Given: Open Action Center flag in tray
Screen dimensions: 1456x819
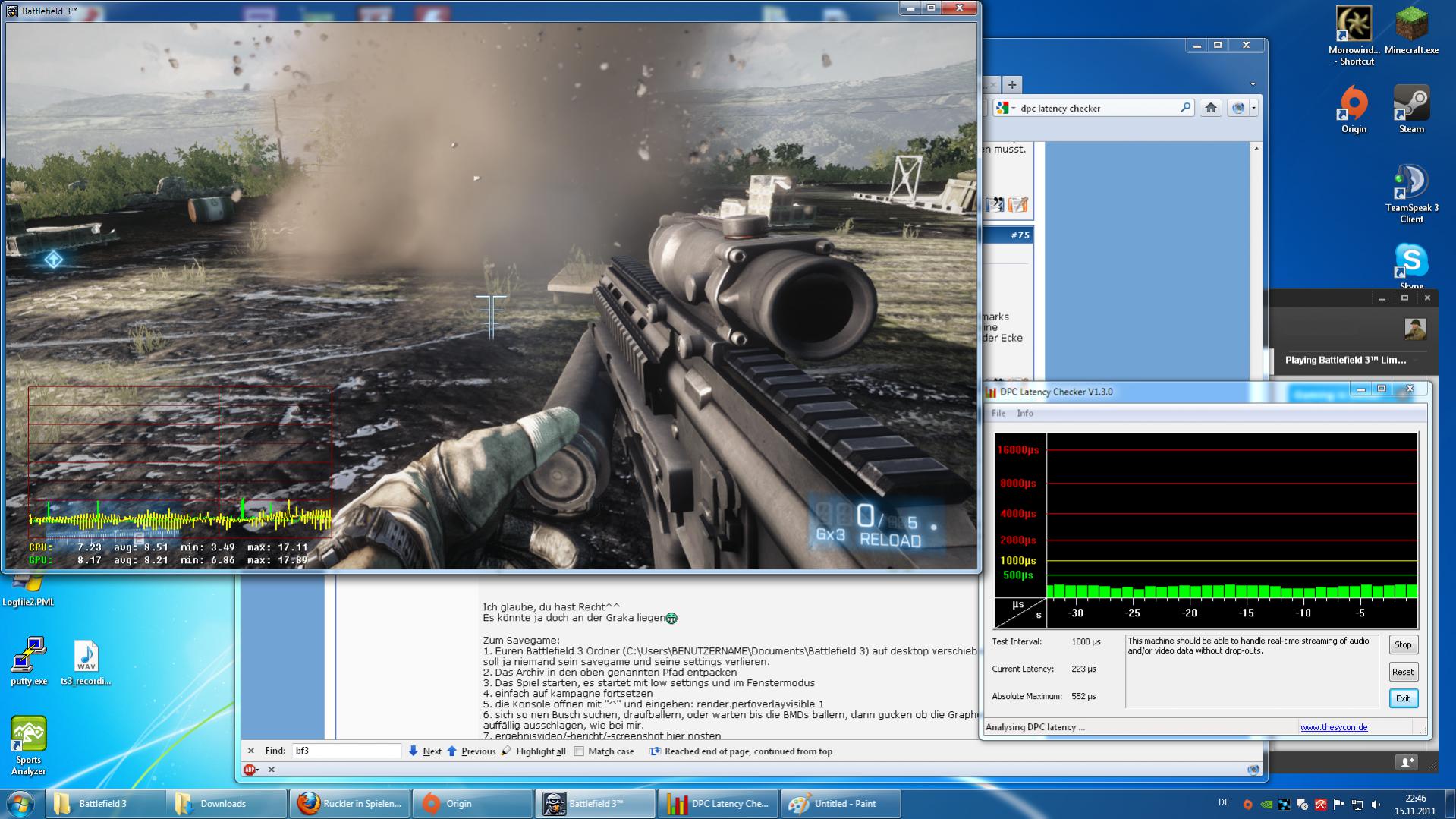Looking at the screenshot, I should pos(1339,804).
